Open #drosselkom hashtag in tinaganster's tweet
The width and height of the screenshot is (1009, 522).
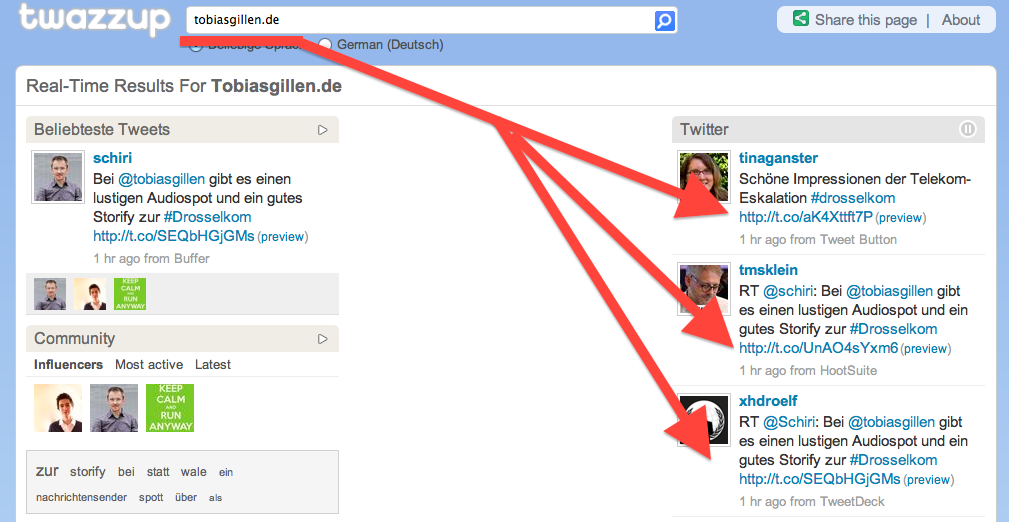(x=853, y=198)
